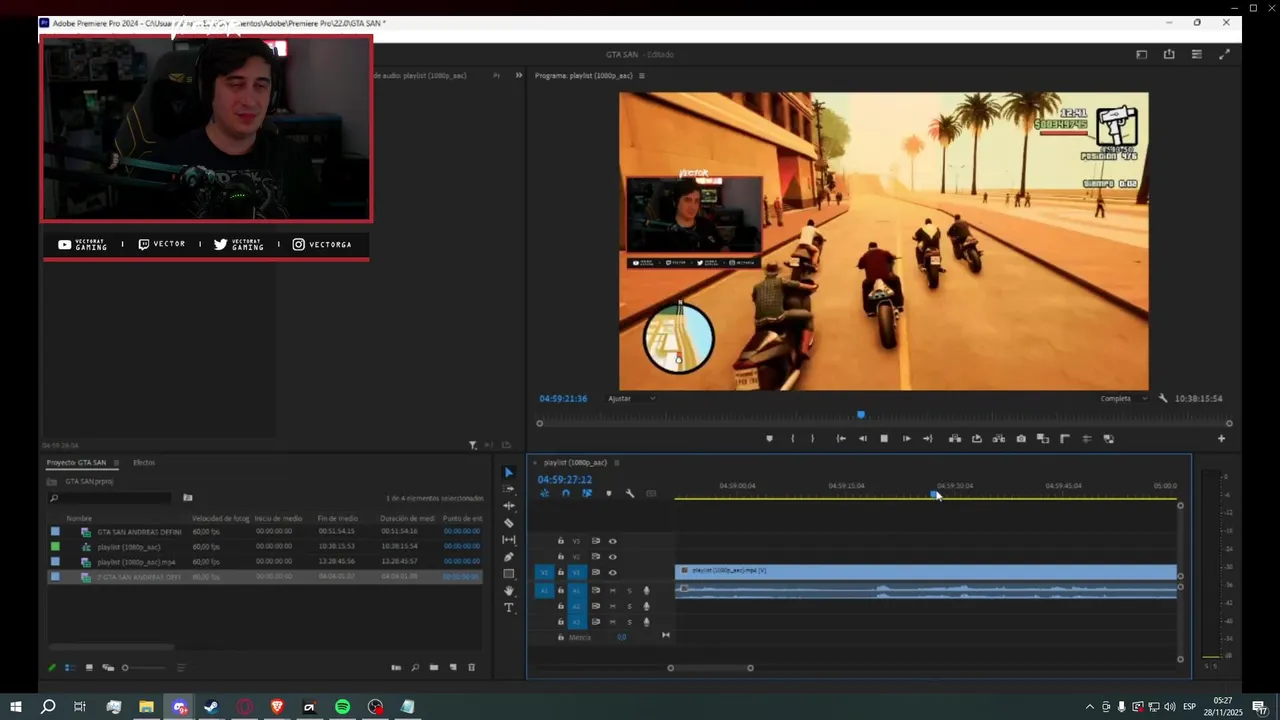Toggle insert sequences as nests
The image size is (1280, 720).
(544, 493)
